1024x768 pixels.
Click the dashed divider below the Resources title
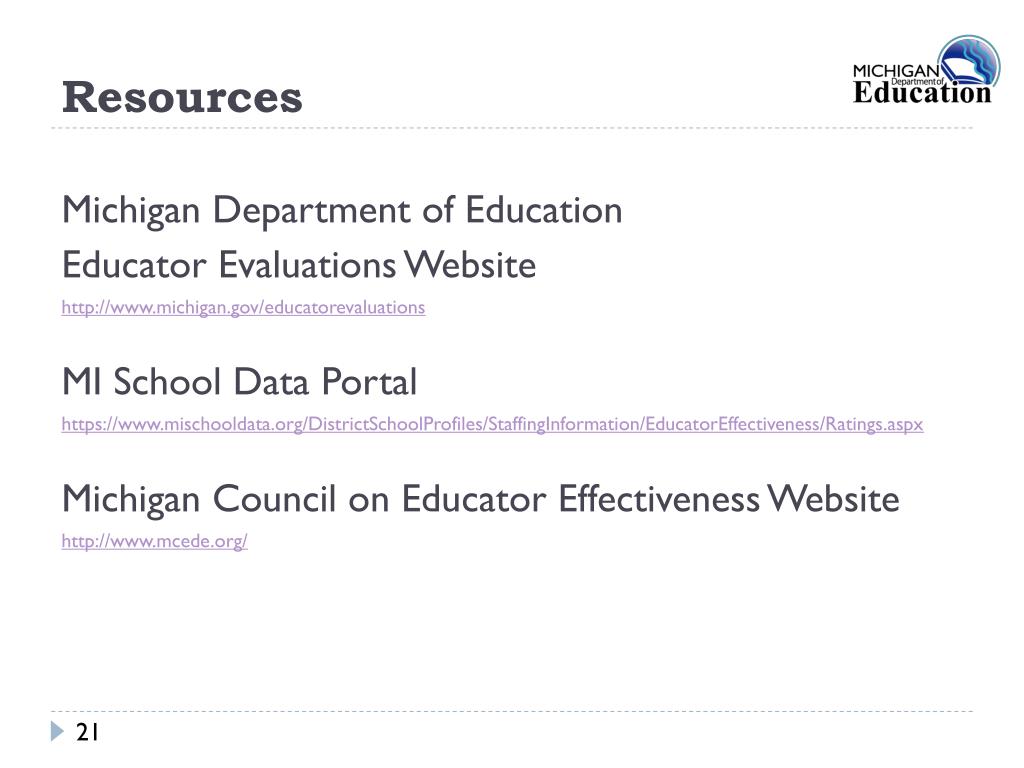click(x=512, y=128)
